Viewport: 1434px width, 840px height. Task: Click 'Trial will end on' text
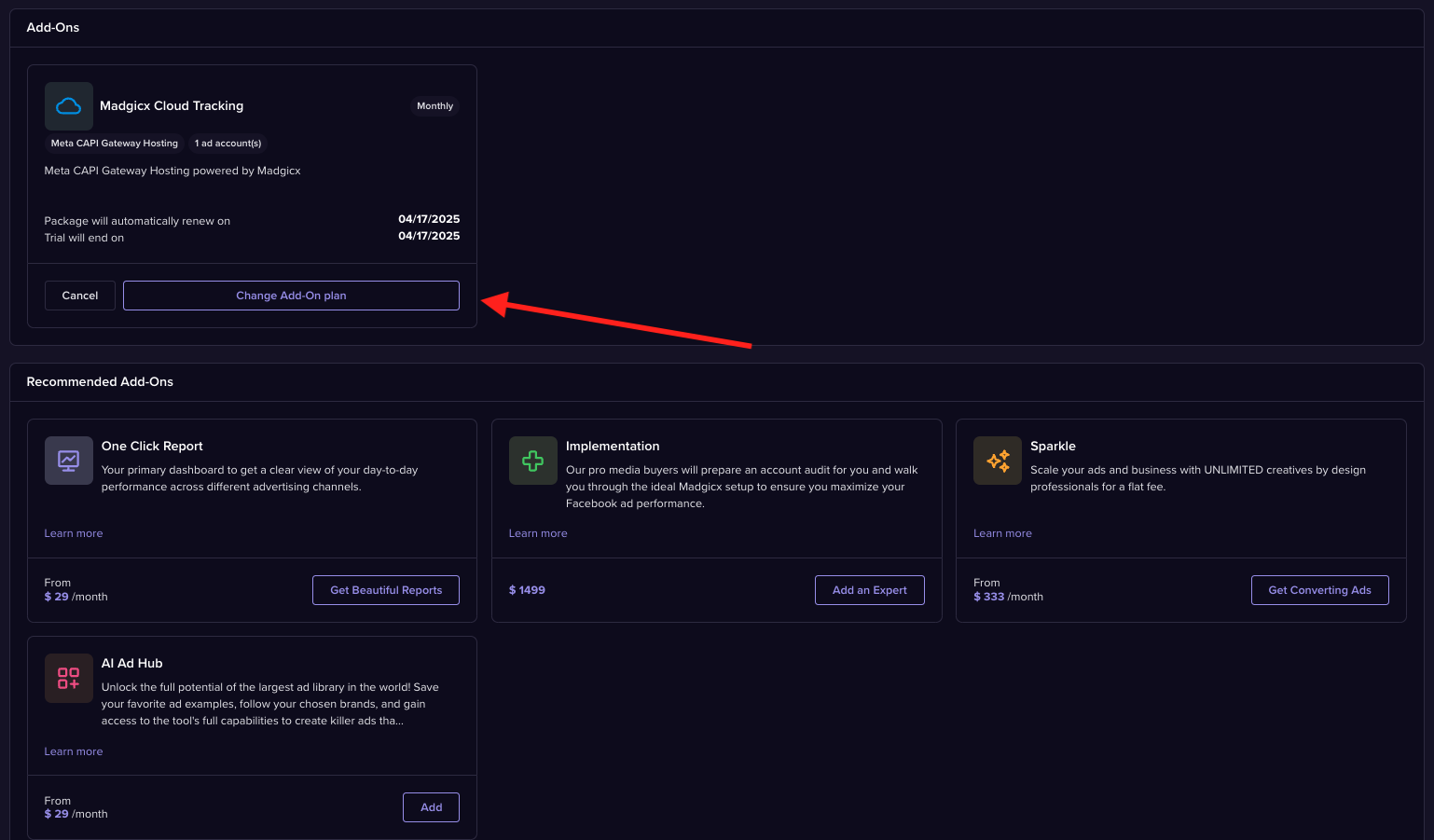coord(84,238)
